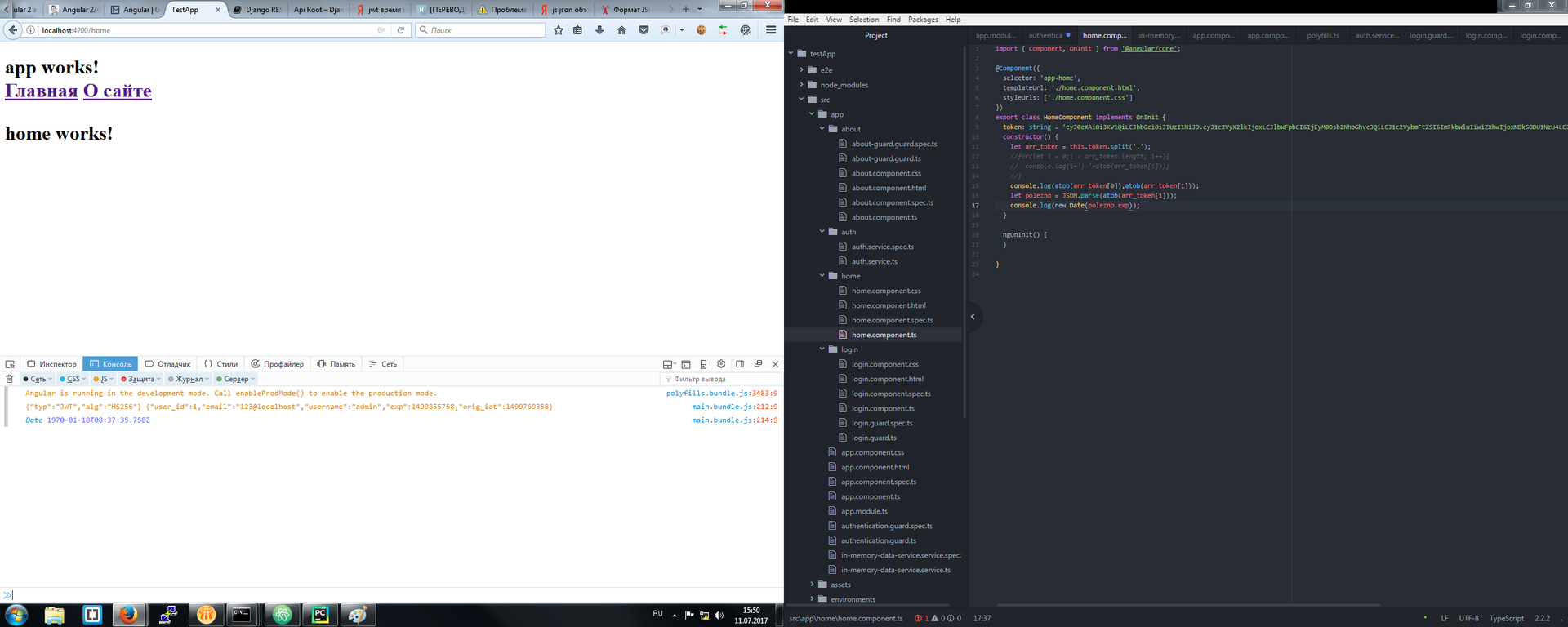Click the О сайте link

click(x=118, y=91)
